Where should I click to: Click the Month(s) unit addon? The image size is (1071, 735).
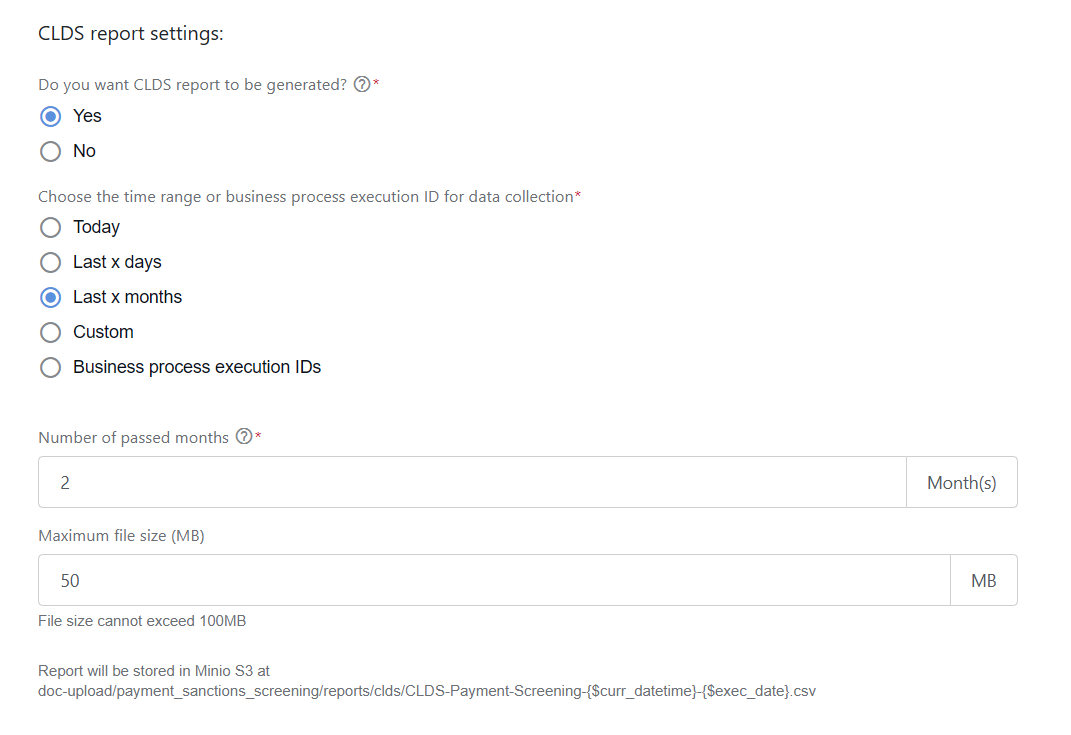[962, 482]
